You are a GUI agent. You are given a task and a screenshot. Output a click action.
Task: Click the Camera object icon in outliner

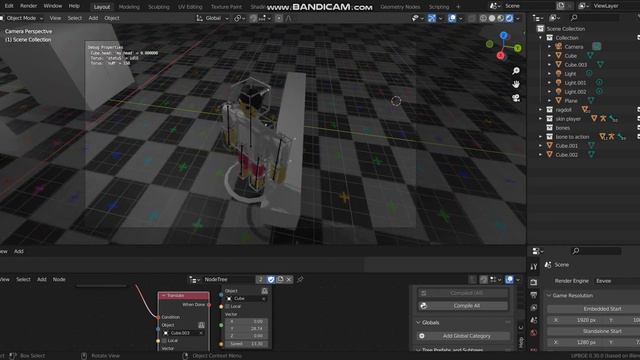(558, 47)
